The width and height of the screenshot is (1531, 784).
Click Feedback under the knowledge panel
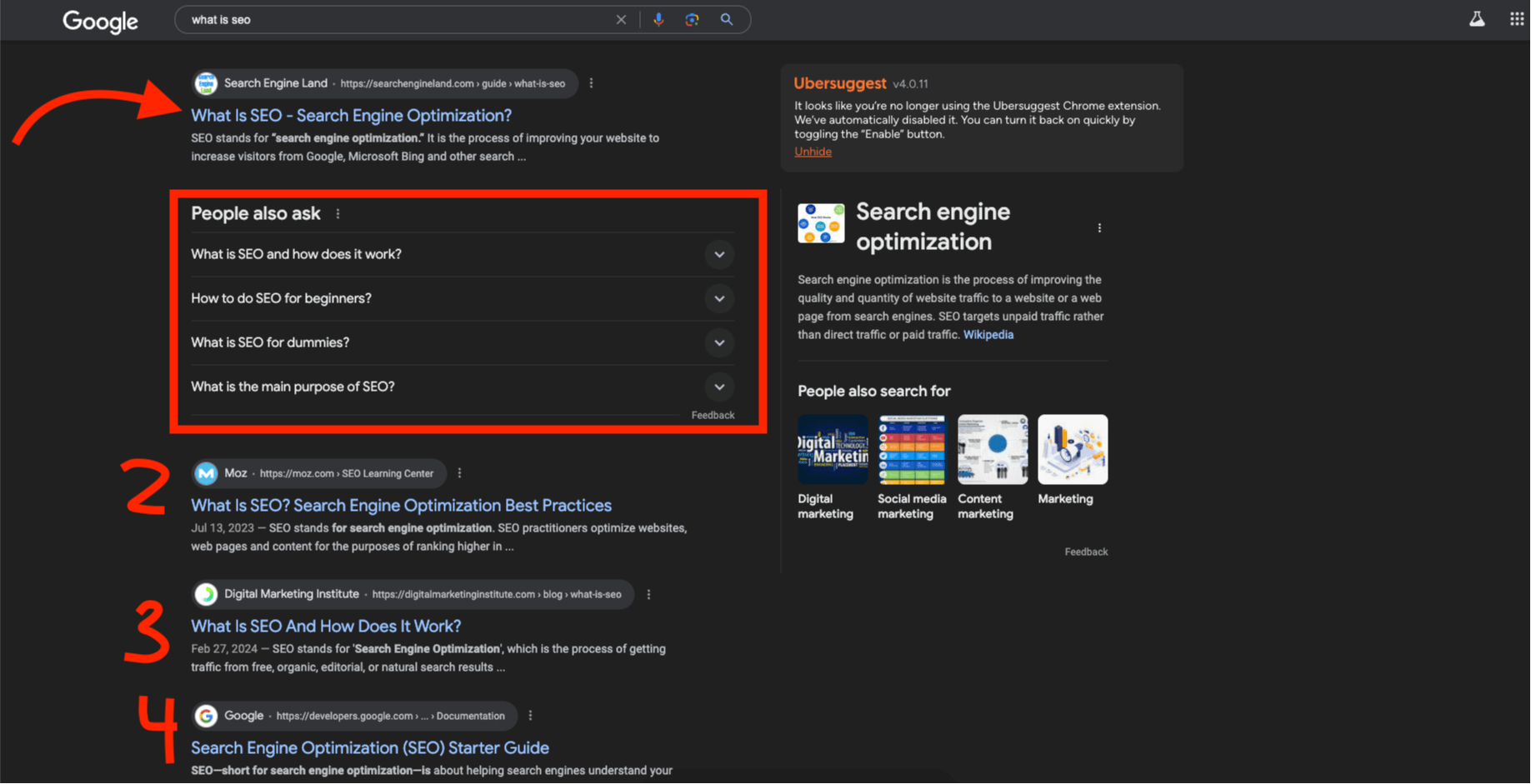1086,552
